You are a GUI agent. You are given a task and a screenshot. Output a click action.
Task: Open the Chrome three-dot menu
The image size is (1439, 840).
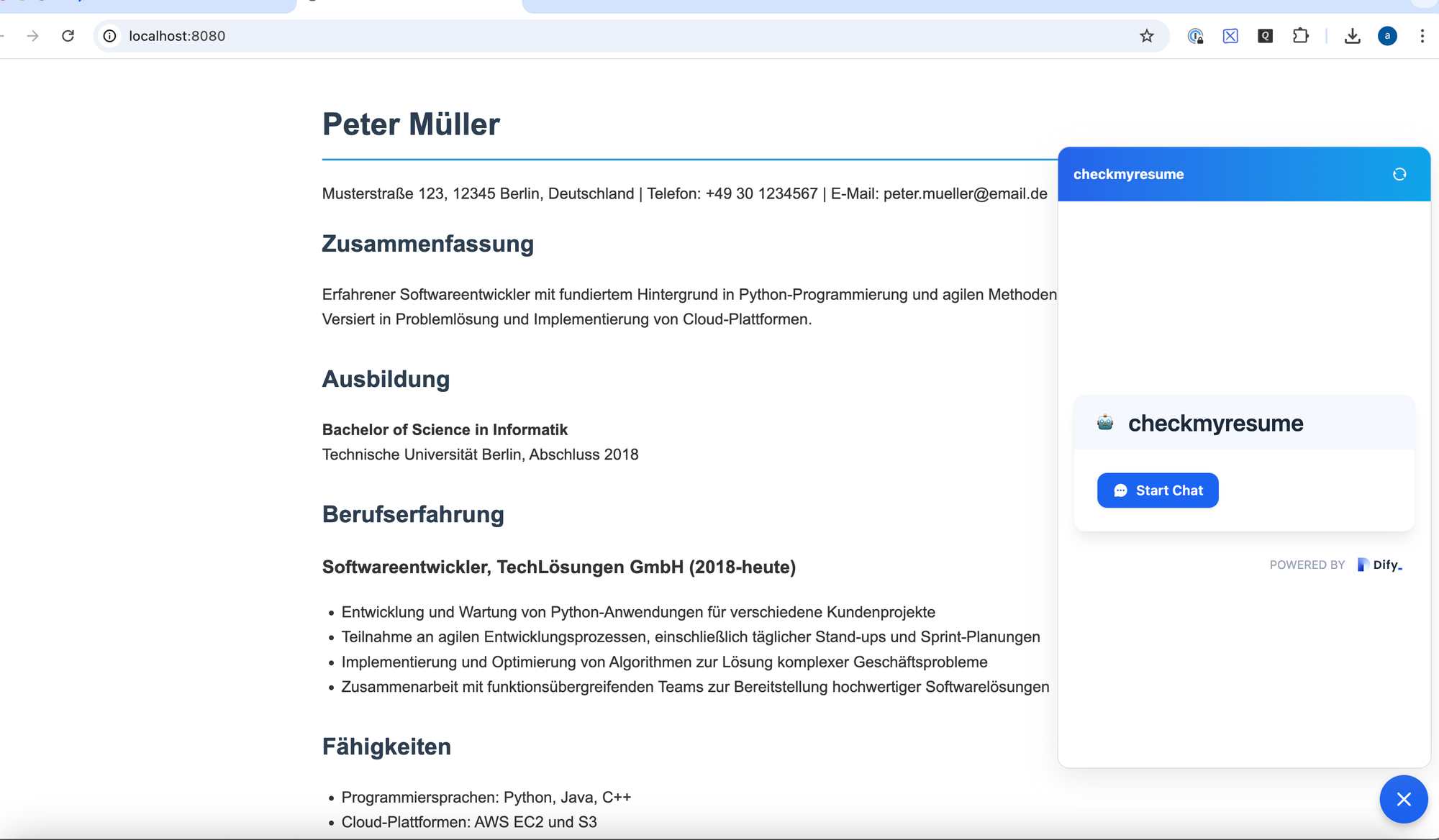coord(1422,36)
